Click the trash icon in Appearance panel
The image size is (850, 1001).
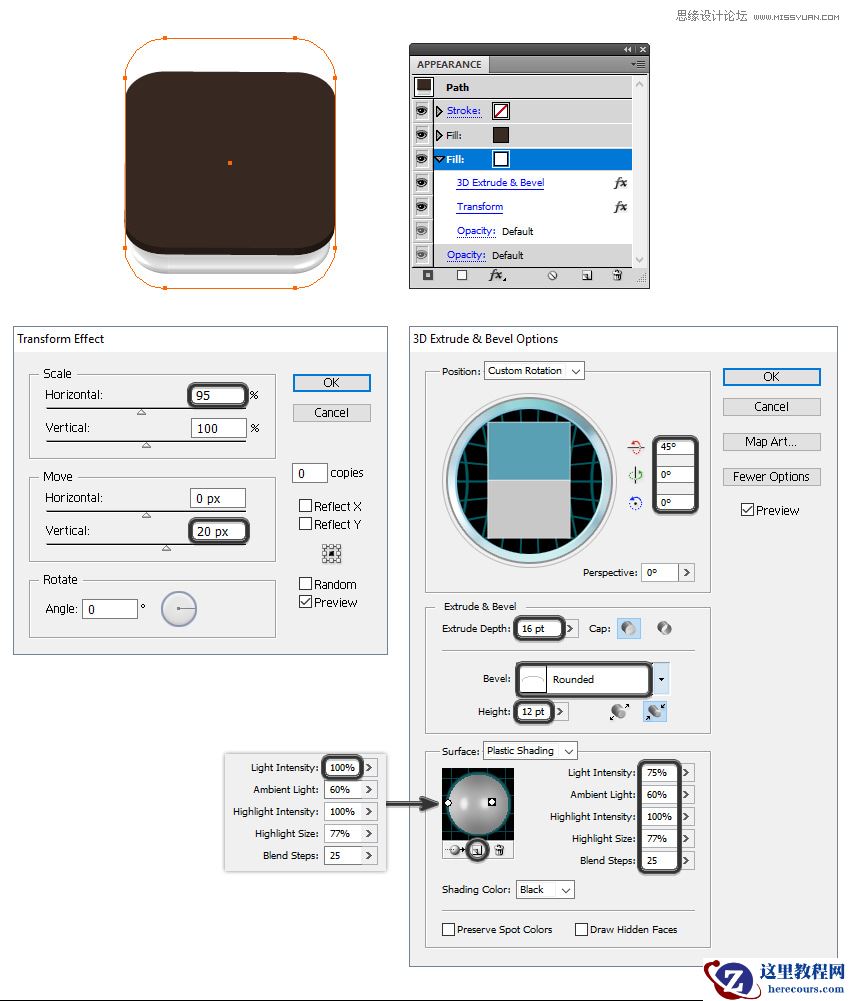(618, 275)
